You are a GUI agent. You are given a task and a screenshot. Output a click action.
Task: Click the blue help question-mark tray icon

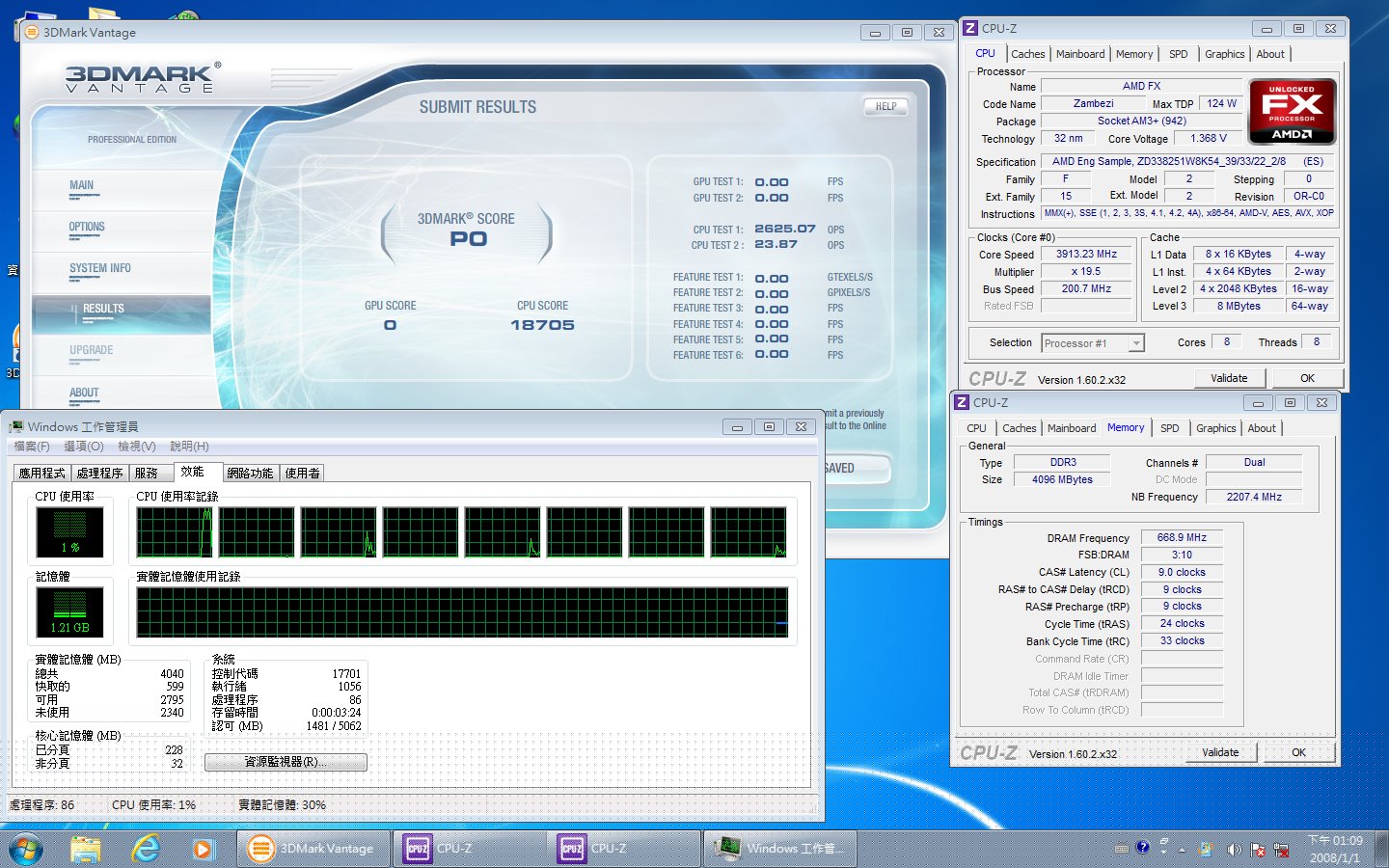1143,848
